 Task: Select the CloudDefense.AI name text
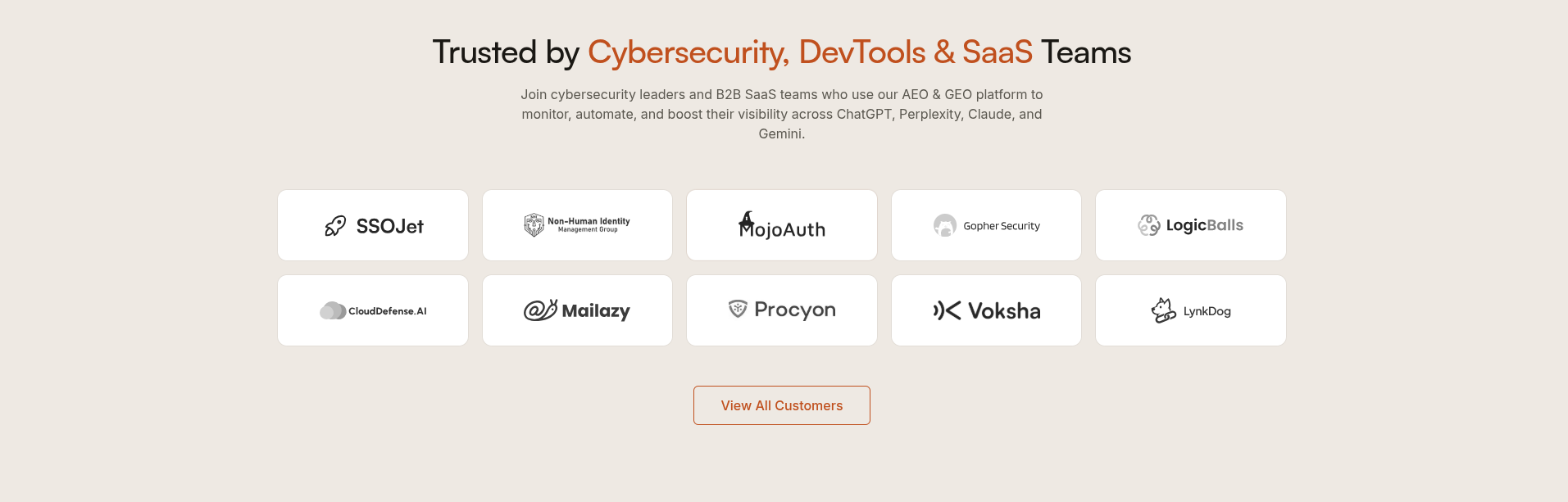(388, 311)
